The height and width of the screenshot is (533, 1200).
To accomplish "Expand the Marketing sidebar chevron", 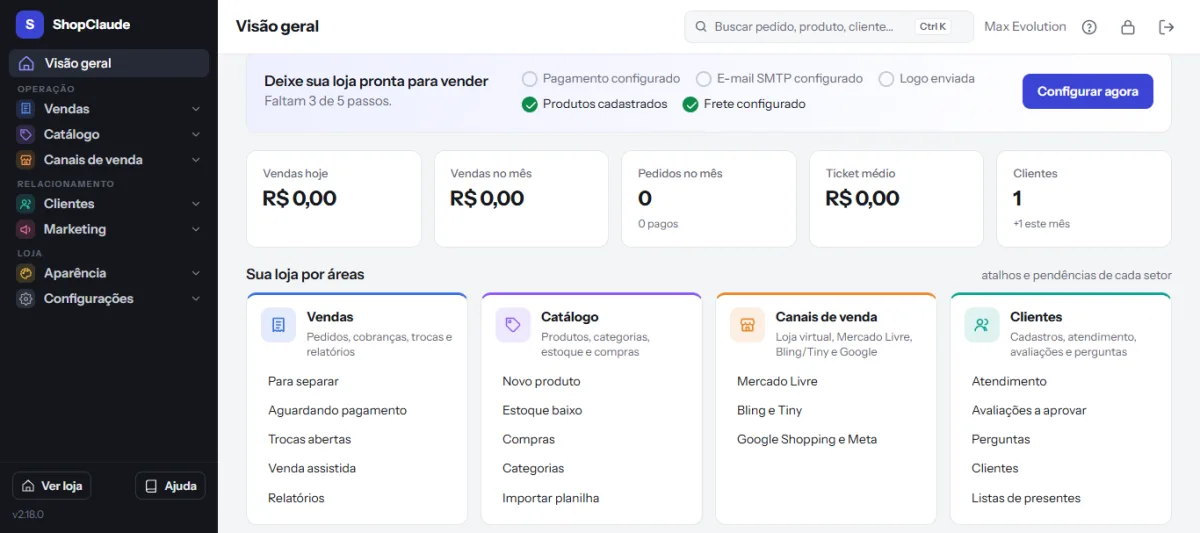I will 196,229.
